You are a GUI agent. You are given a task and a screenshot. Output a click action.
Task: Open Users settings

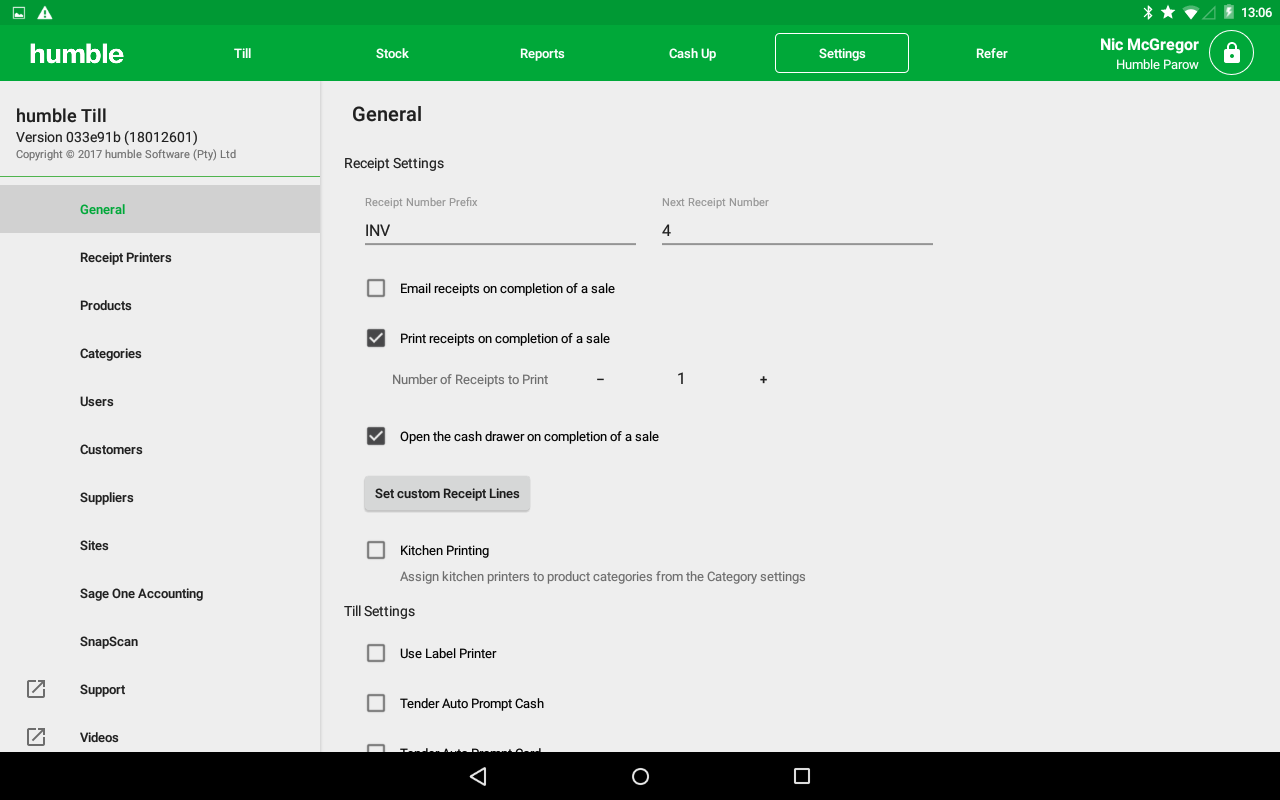[160, 401]
